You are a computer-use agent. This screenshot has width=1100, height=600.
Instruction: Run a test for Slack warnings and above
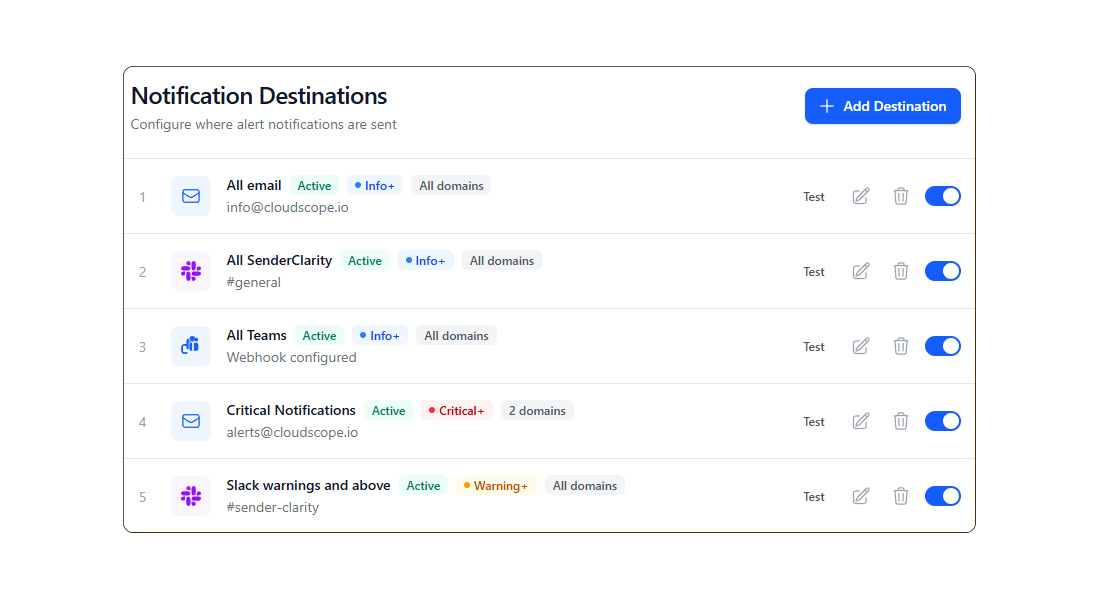coord(813,496)
